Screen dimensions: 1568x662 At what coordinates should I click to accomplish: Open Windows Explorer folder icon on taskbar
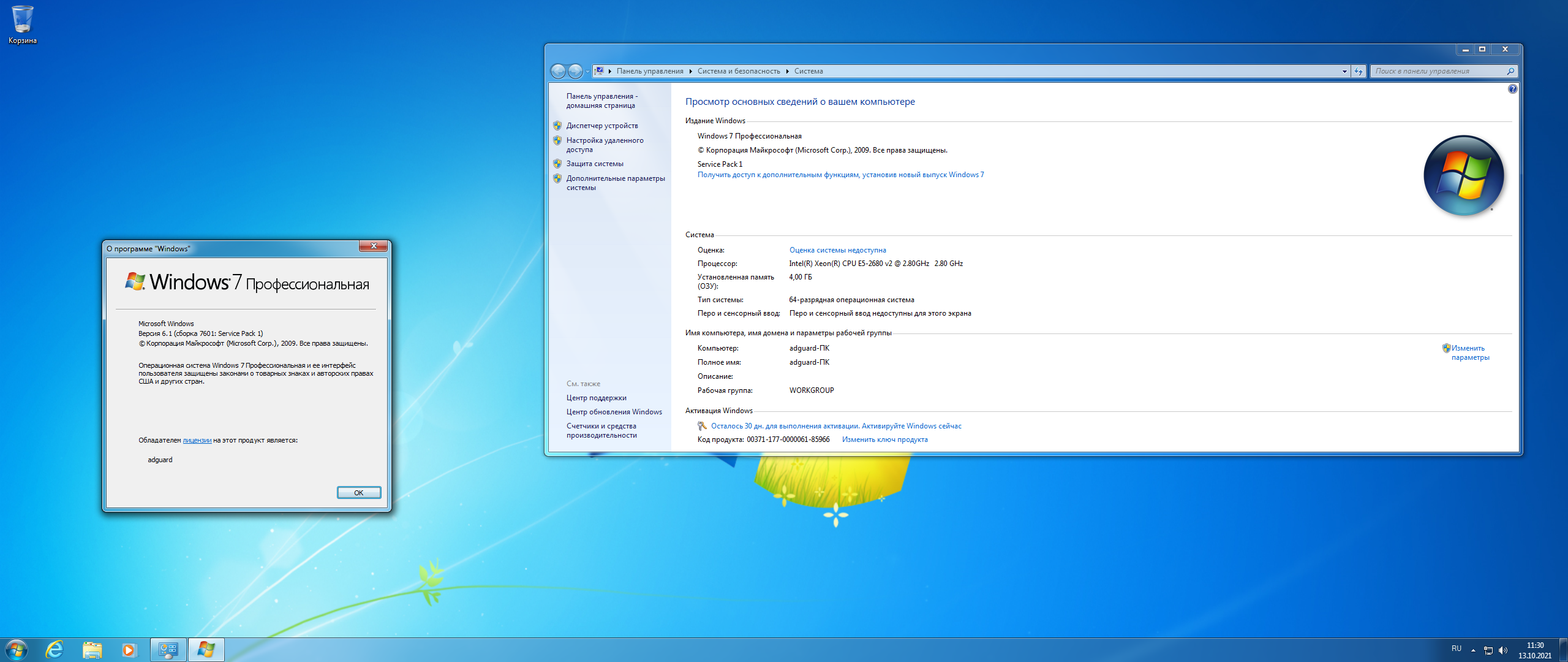point(92,650)
